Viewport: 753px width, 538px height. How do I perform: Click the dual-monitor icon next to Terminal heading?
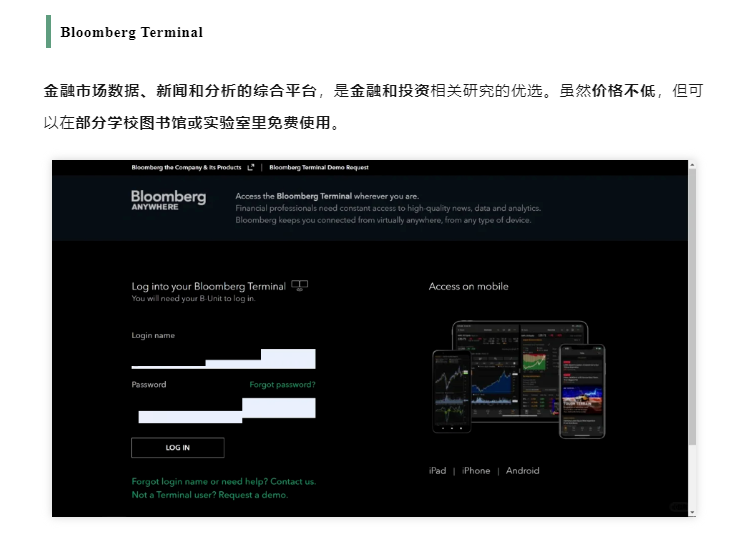pyautogui.click(x=299, y=286)
